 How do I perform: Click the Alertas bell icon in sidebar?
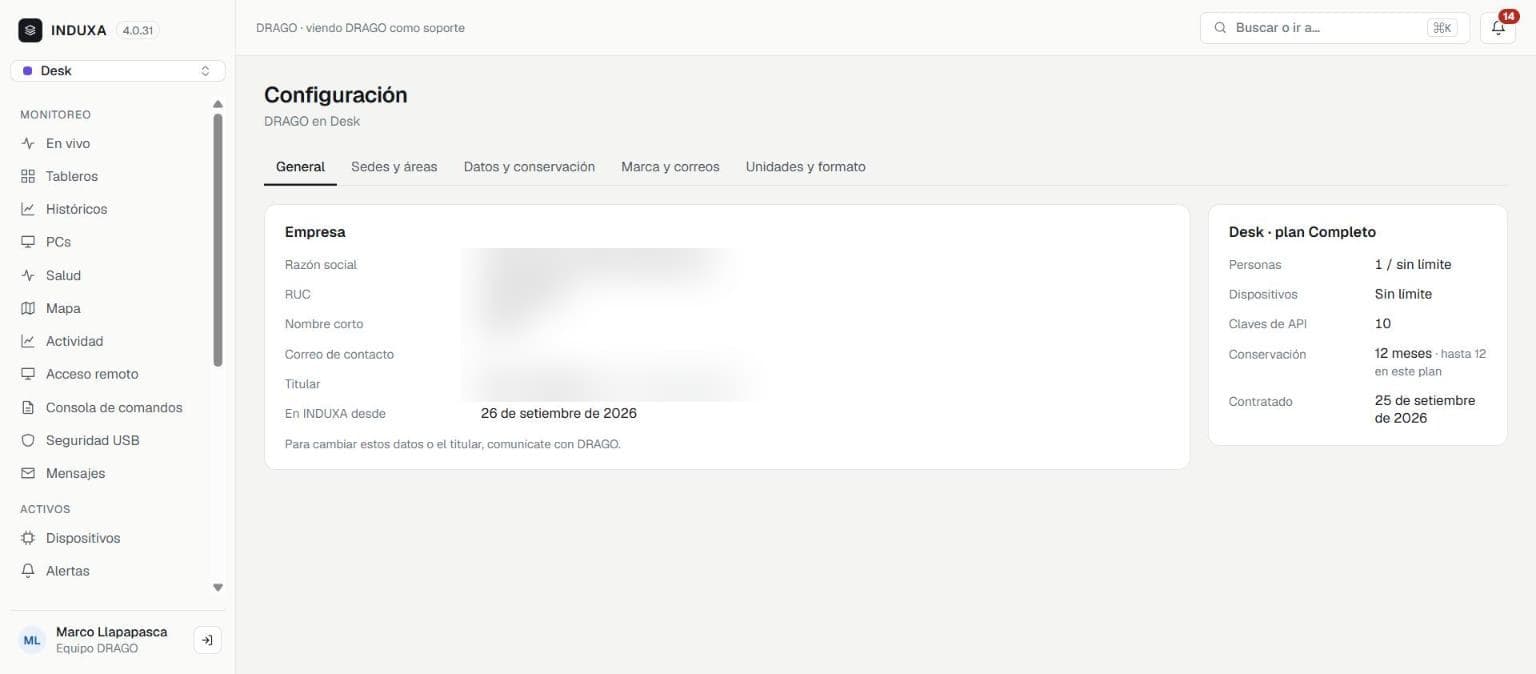click(28, 572)
